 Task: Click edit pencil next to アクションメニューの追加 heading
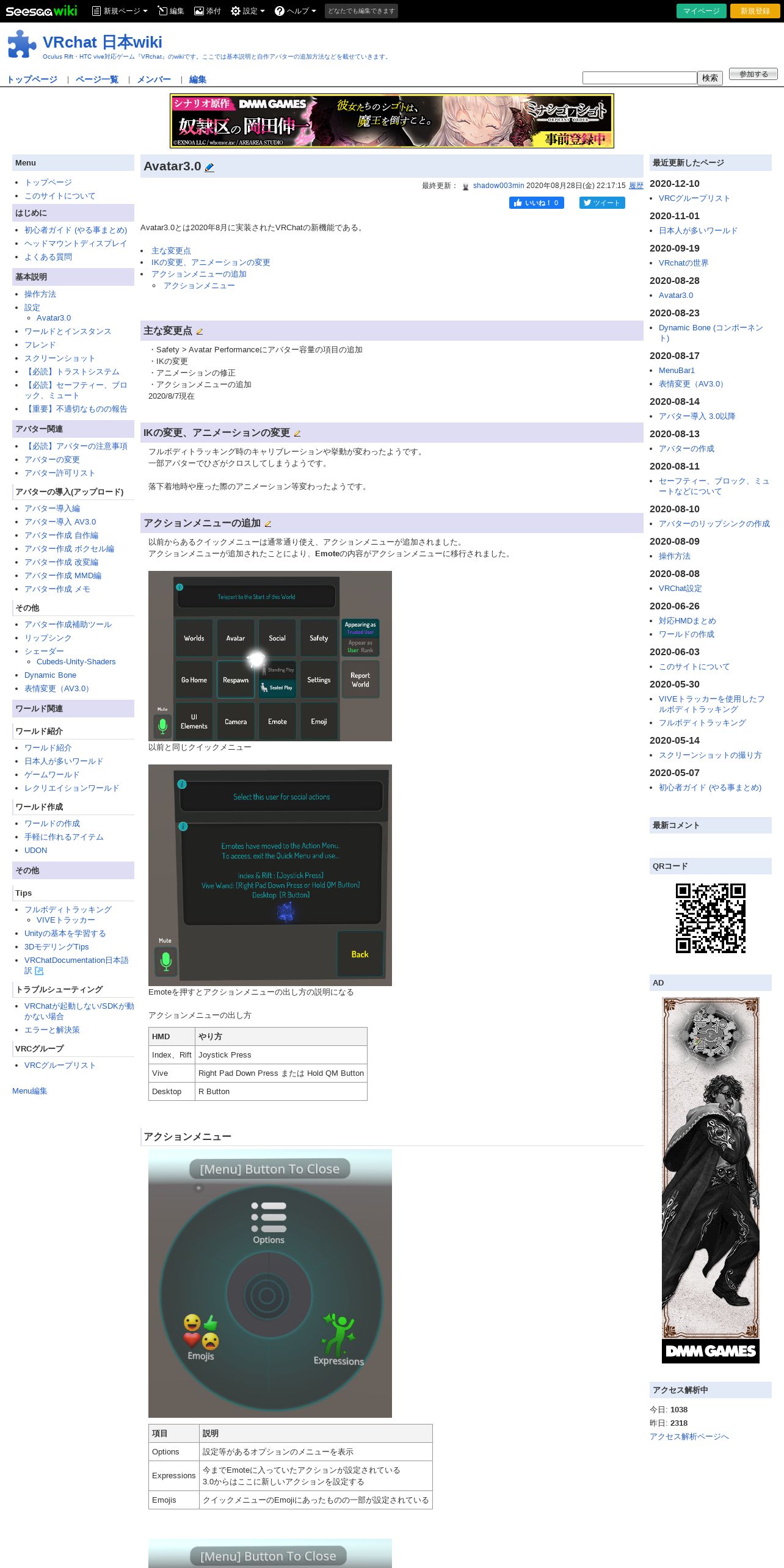(267, 524)
